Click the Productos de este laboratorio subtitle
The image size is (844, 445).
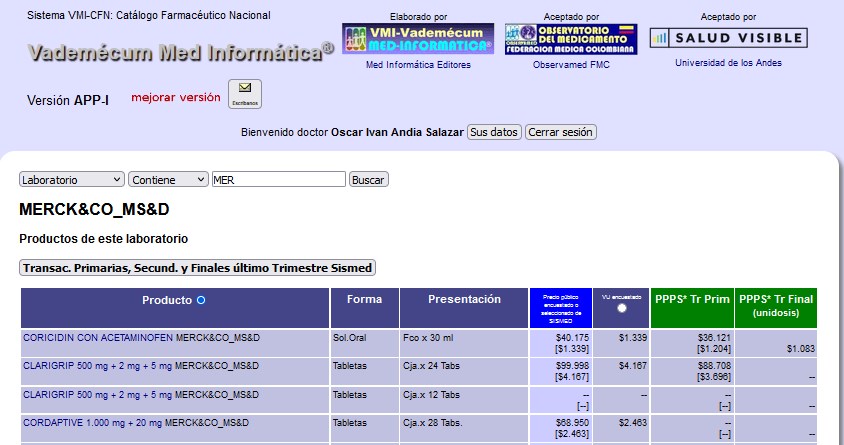(103, 238)
